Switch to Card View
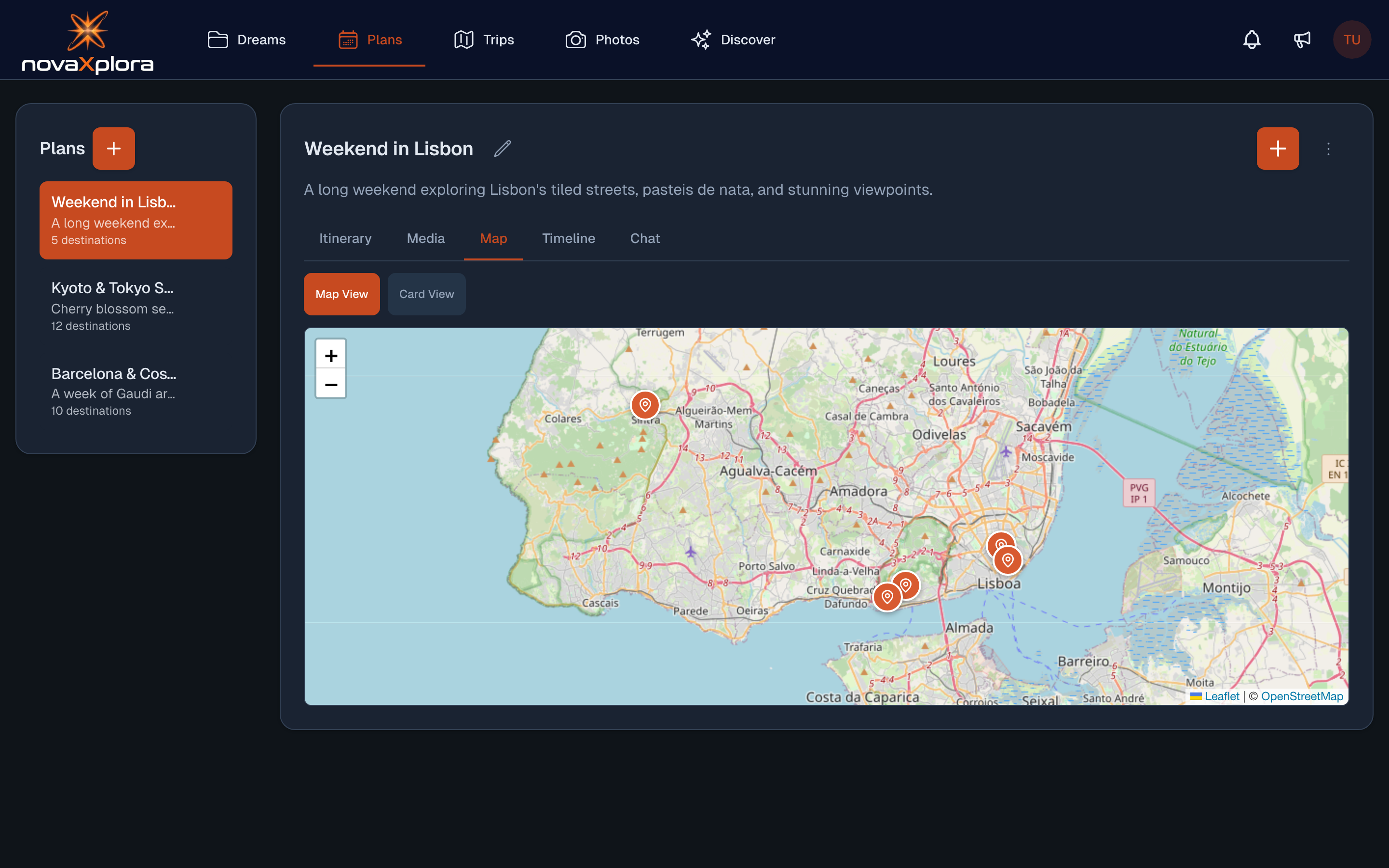This screenshot has width=1389, height=868. 426,293
